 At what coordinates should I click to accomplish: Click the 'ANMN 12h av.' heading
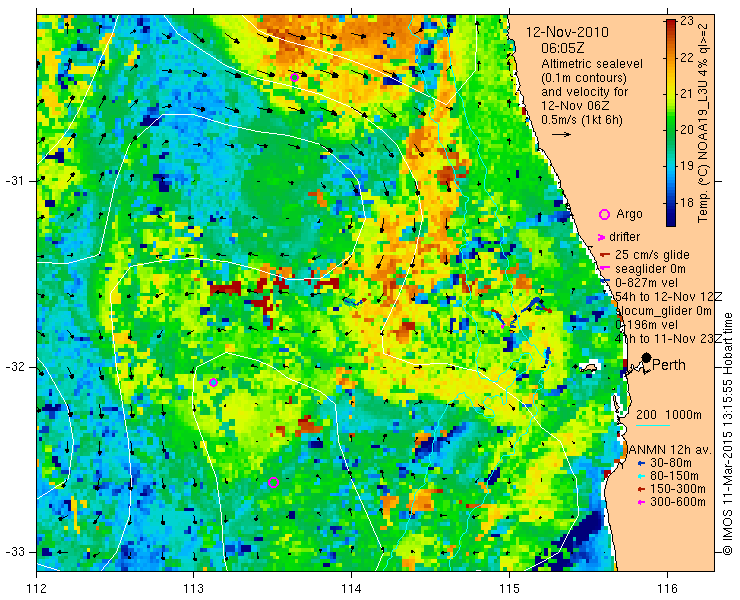[x=670, y=449]
